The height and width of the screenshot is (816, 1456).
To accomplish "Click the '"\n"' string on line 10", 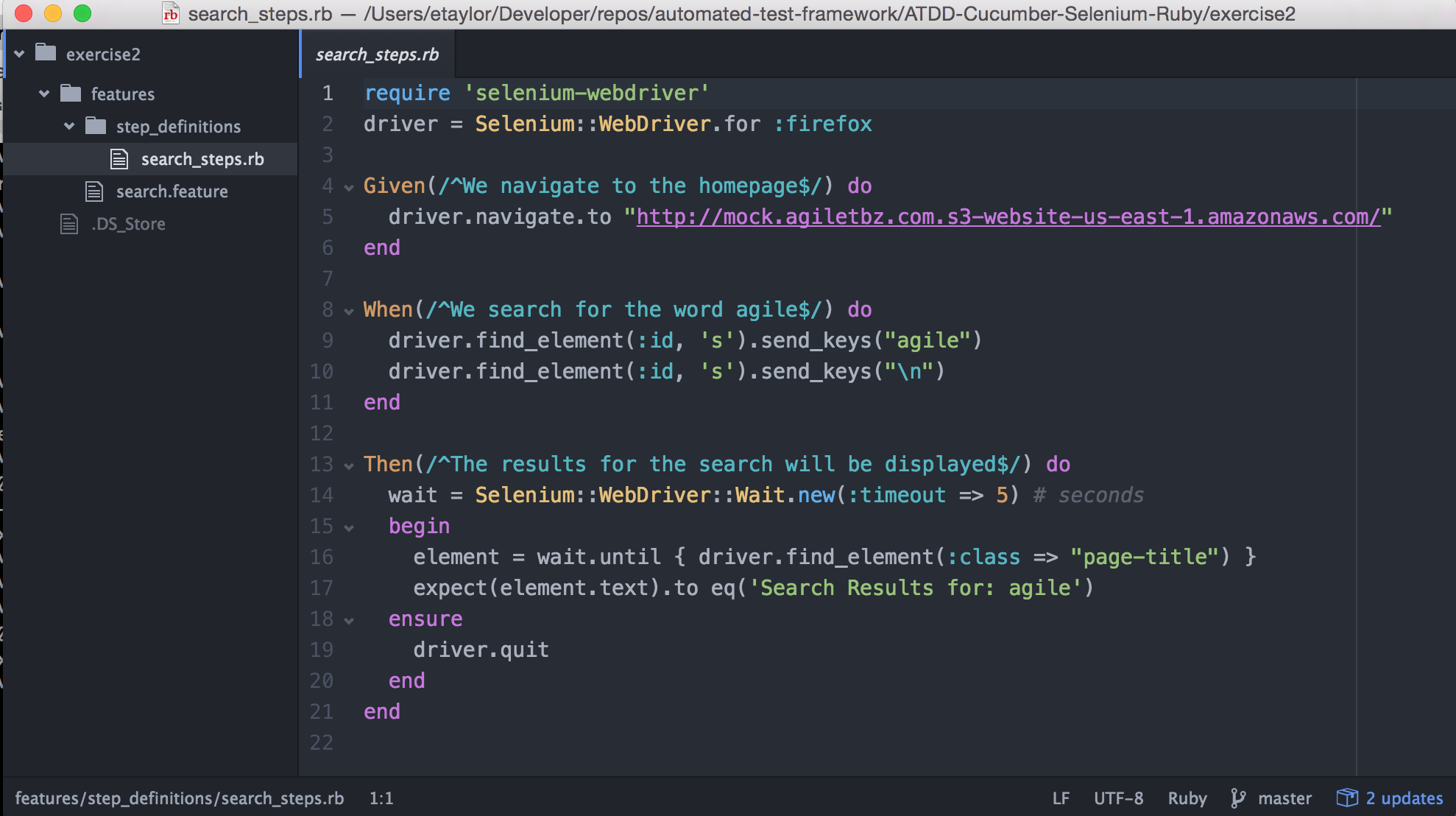I will [x=908, y=371].
